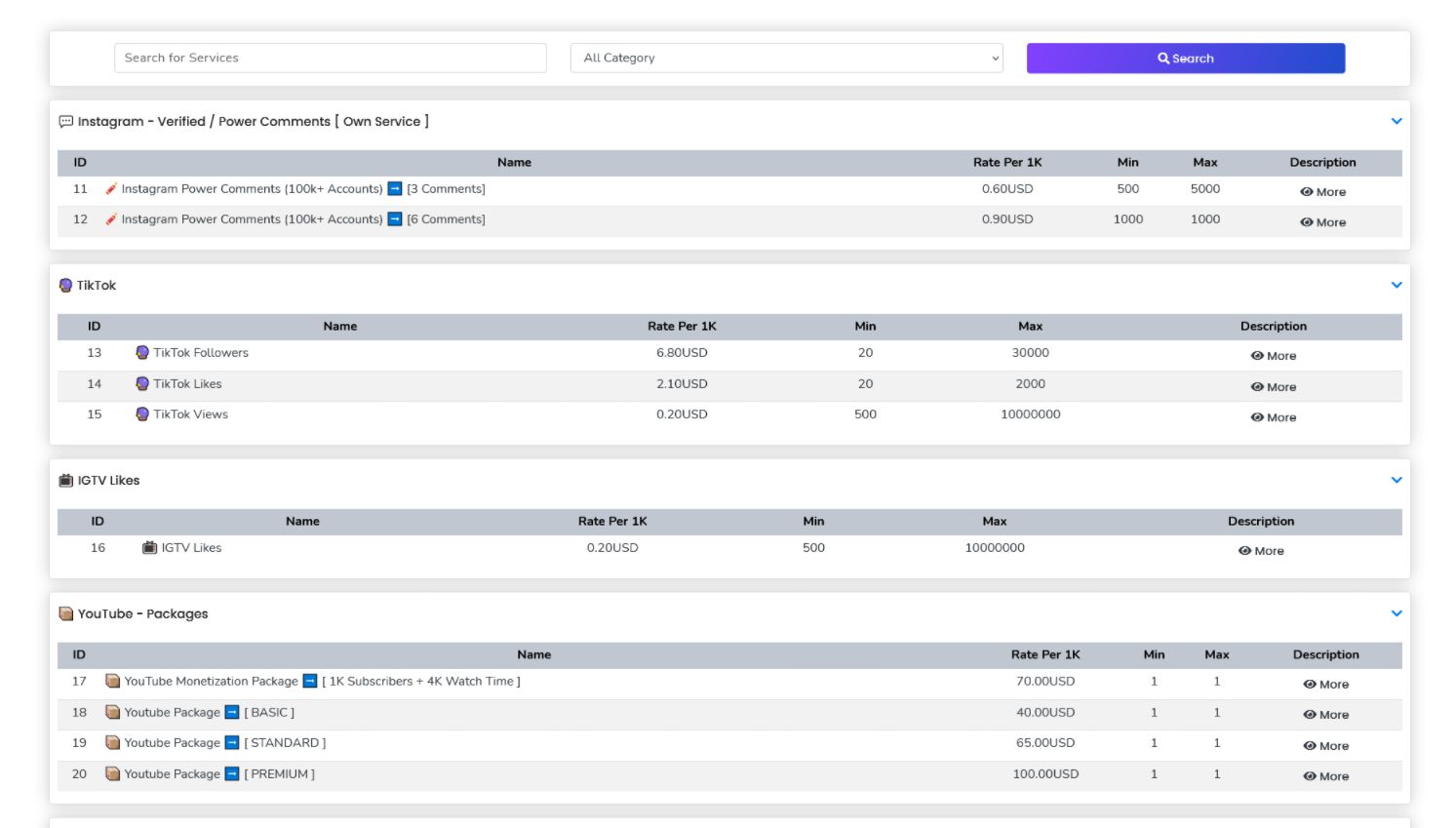Click the firecracker icon in service row 11

click(111, 189)
